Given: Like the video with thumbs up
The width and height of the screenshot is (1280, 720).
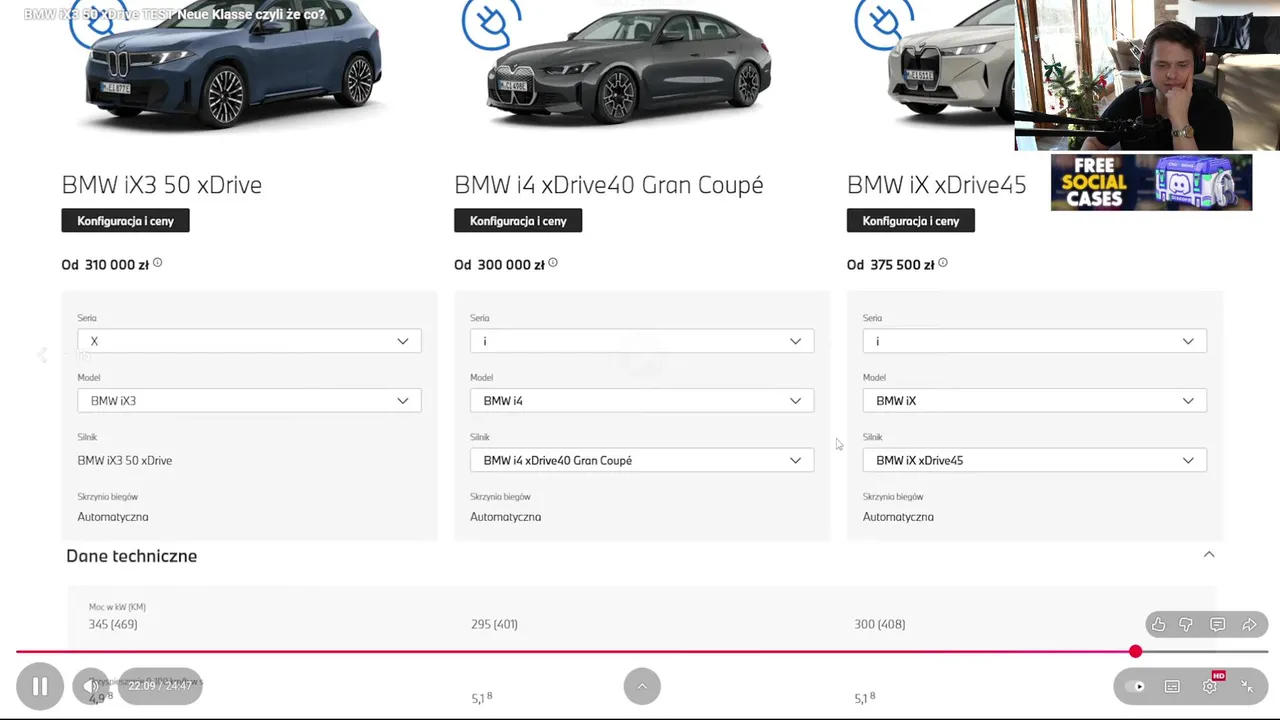Looking at the screenshot, I should pyautogui.click(x=1158, y=625).
